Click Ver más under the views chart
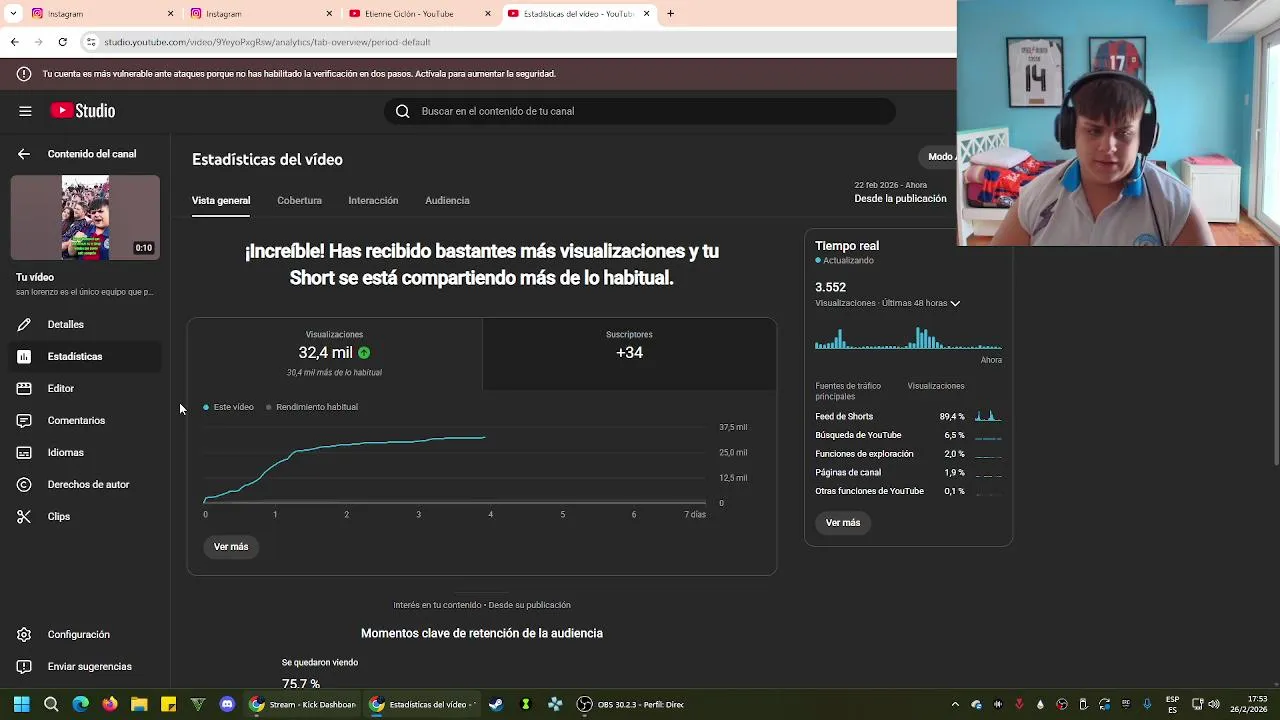Screen dimensions: 1280x720 click(x=231, y=547)
